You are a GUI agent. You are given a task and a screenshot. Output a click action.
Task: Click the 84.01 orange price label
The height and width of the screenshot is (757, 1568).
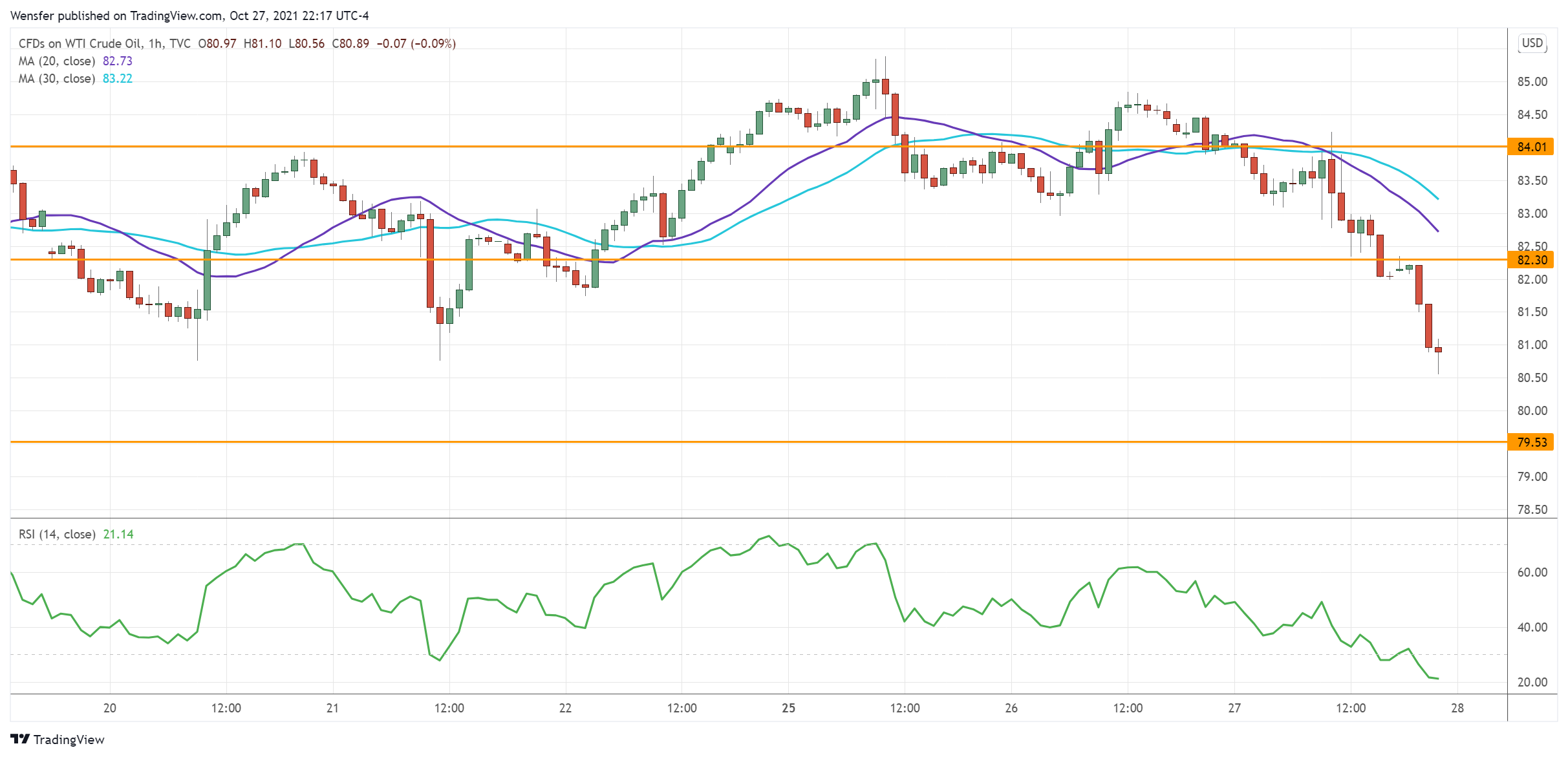[1531, 147]
